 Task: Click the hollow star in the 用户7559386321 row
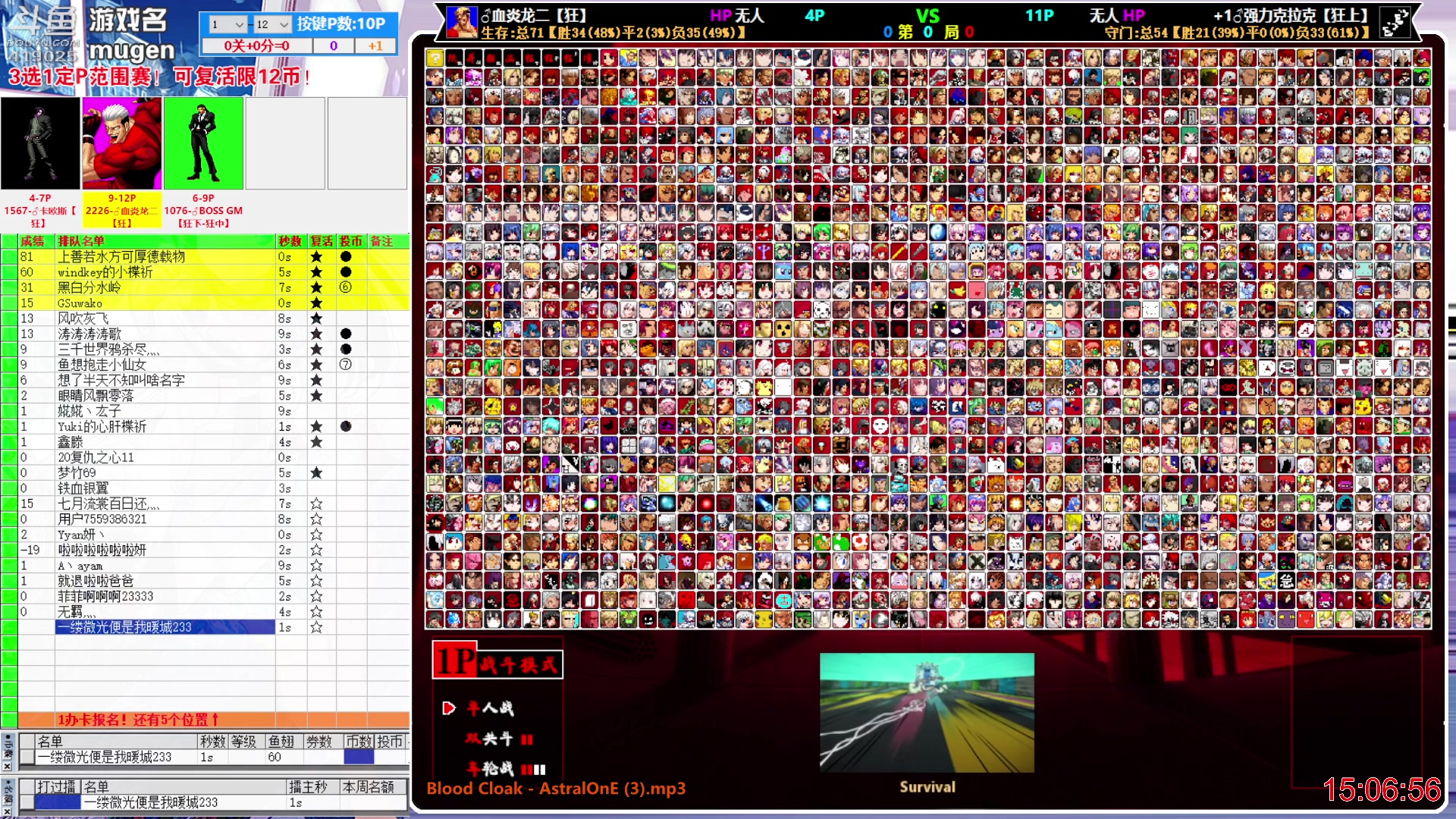point(316,519)
